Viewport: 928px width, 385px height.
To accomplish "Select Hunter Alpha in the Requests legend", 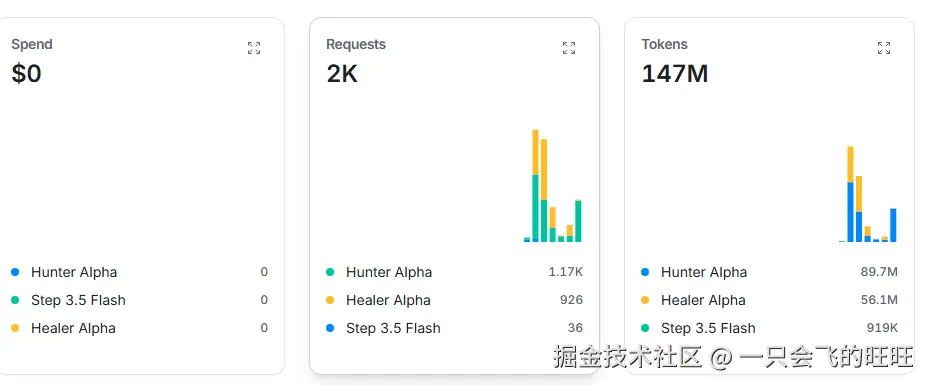I will [389, 273].
